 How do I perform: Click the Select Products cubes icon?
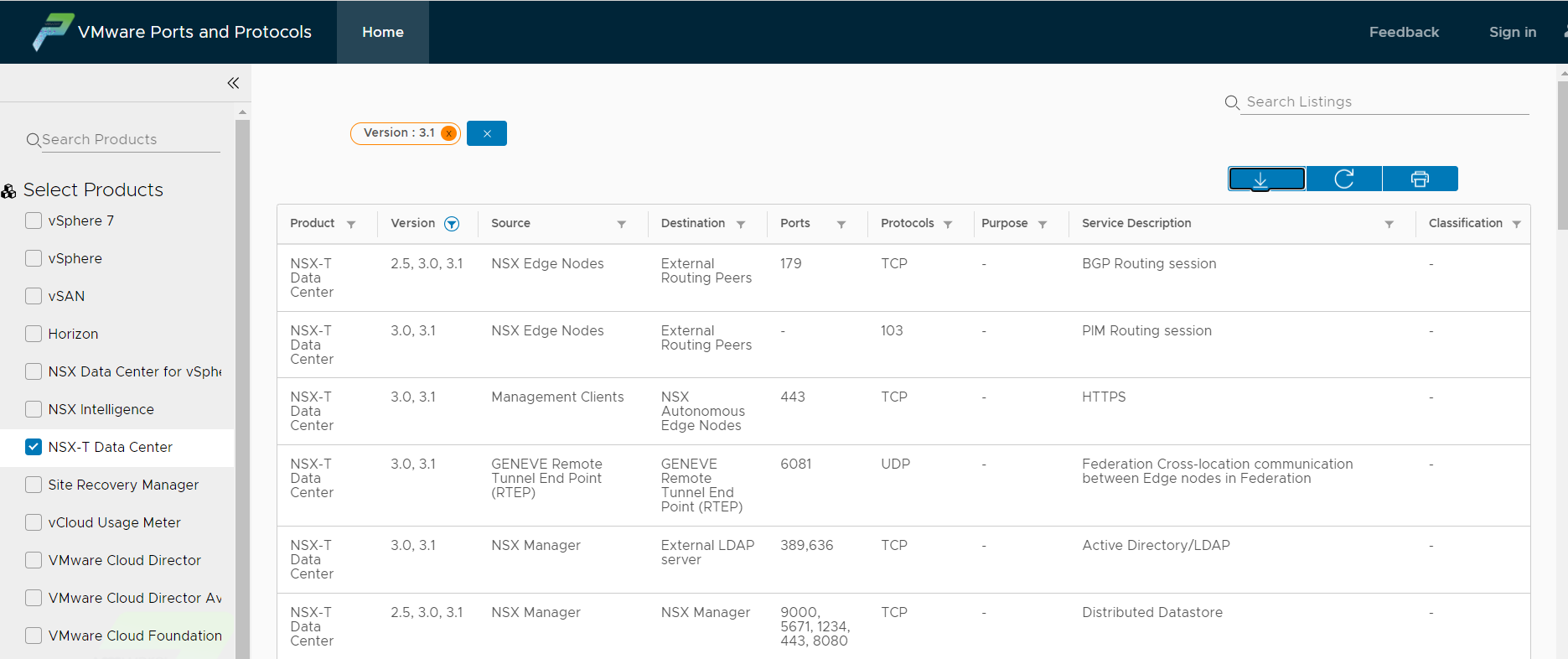9,191
